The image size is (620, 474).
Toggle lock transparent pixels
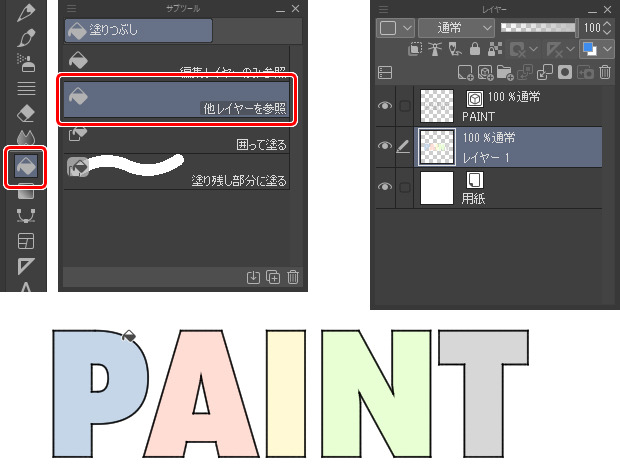click(495, 49)
